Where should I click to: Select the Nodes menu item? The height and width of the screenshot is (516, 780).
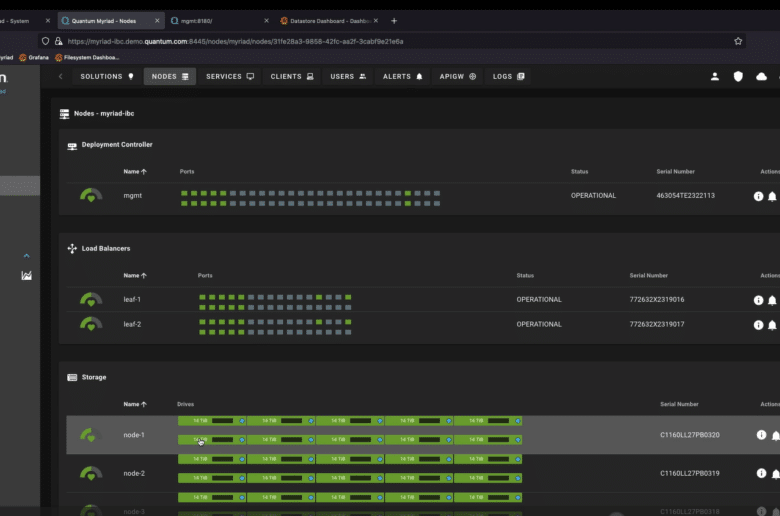point(170,76)
